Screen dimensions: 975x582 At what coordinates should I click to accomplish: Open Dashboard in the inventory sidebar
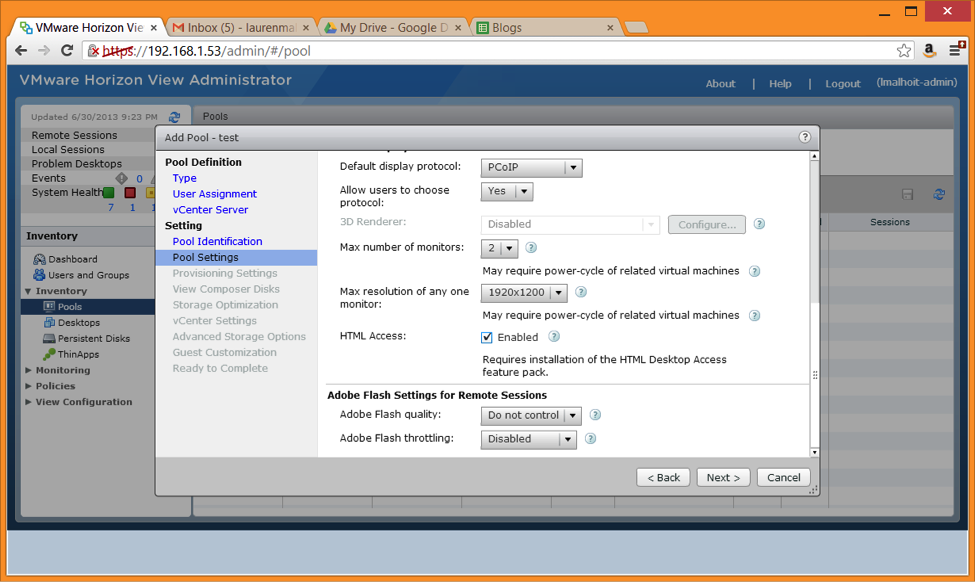point(73,259)
